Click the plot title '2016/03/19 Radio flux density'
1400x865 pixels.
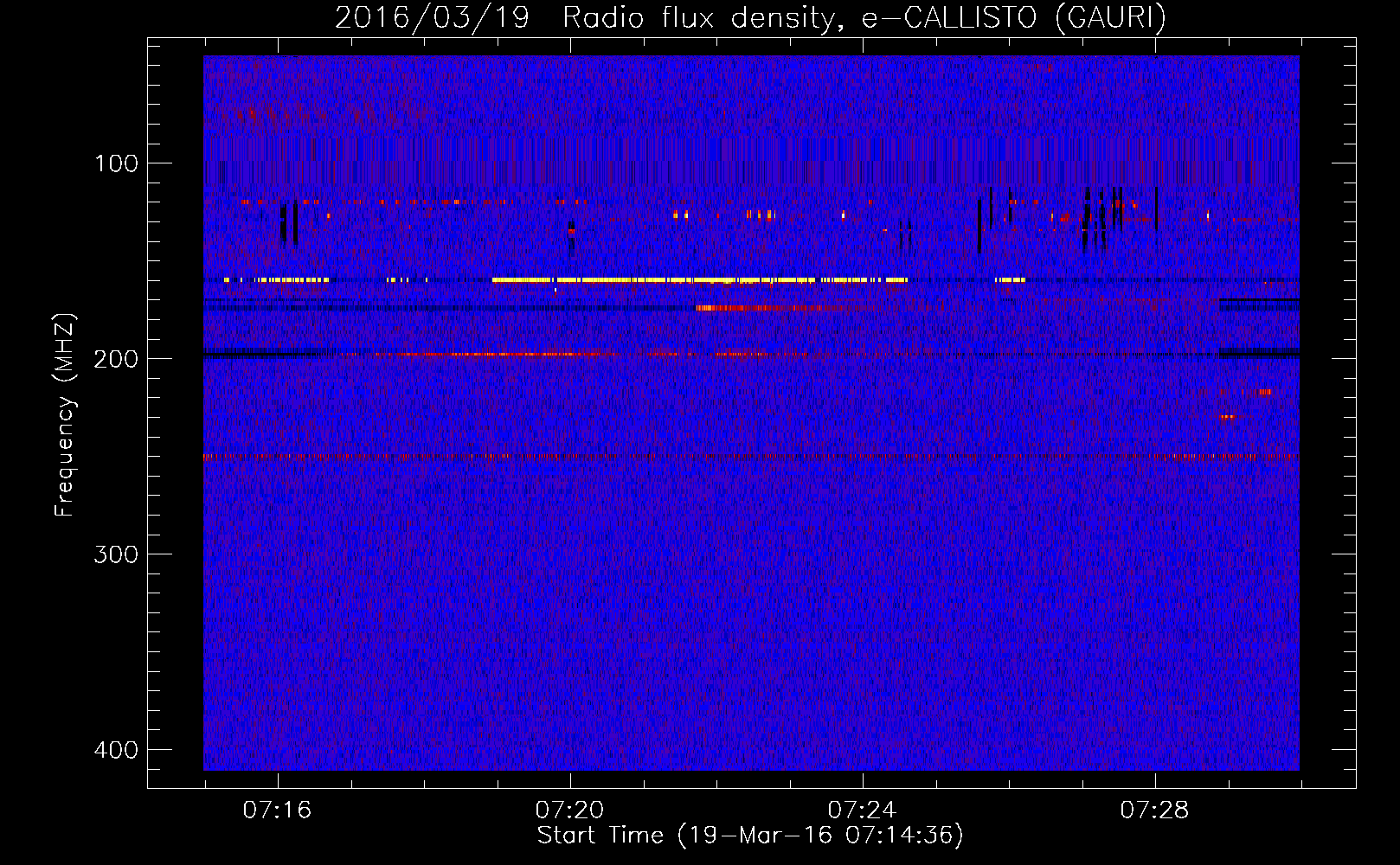(588, 17)
